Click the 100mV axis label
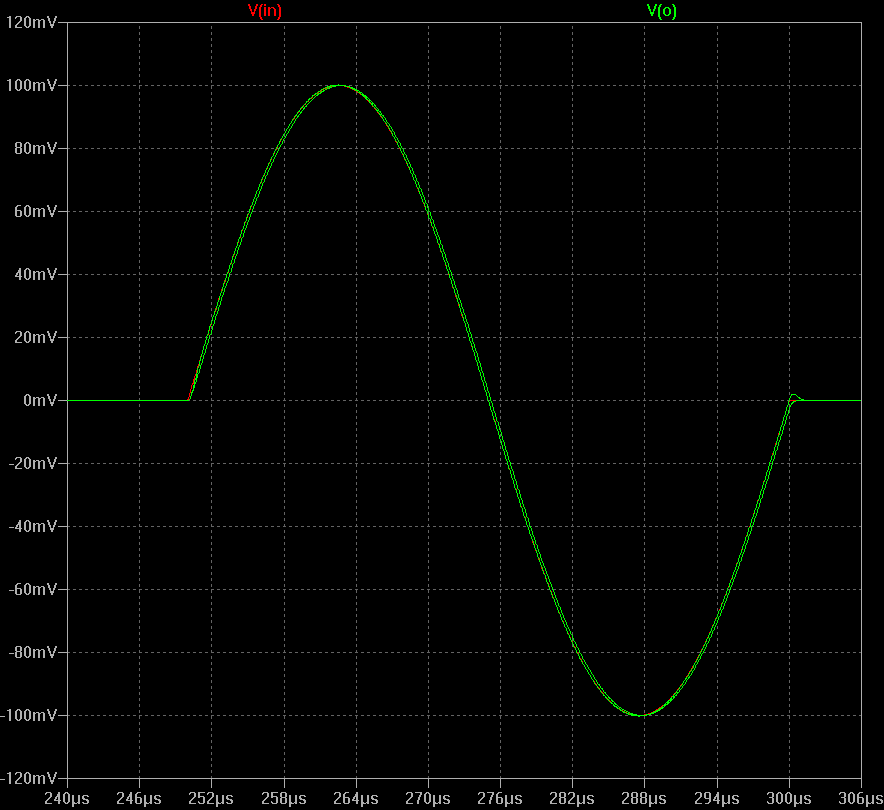 point(32,86)
